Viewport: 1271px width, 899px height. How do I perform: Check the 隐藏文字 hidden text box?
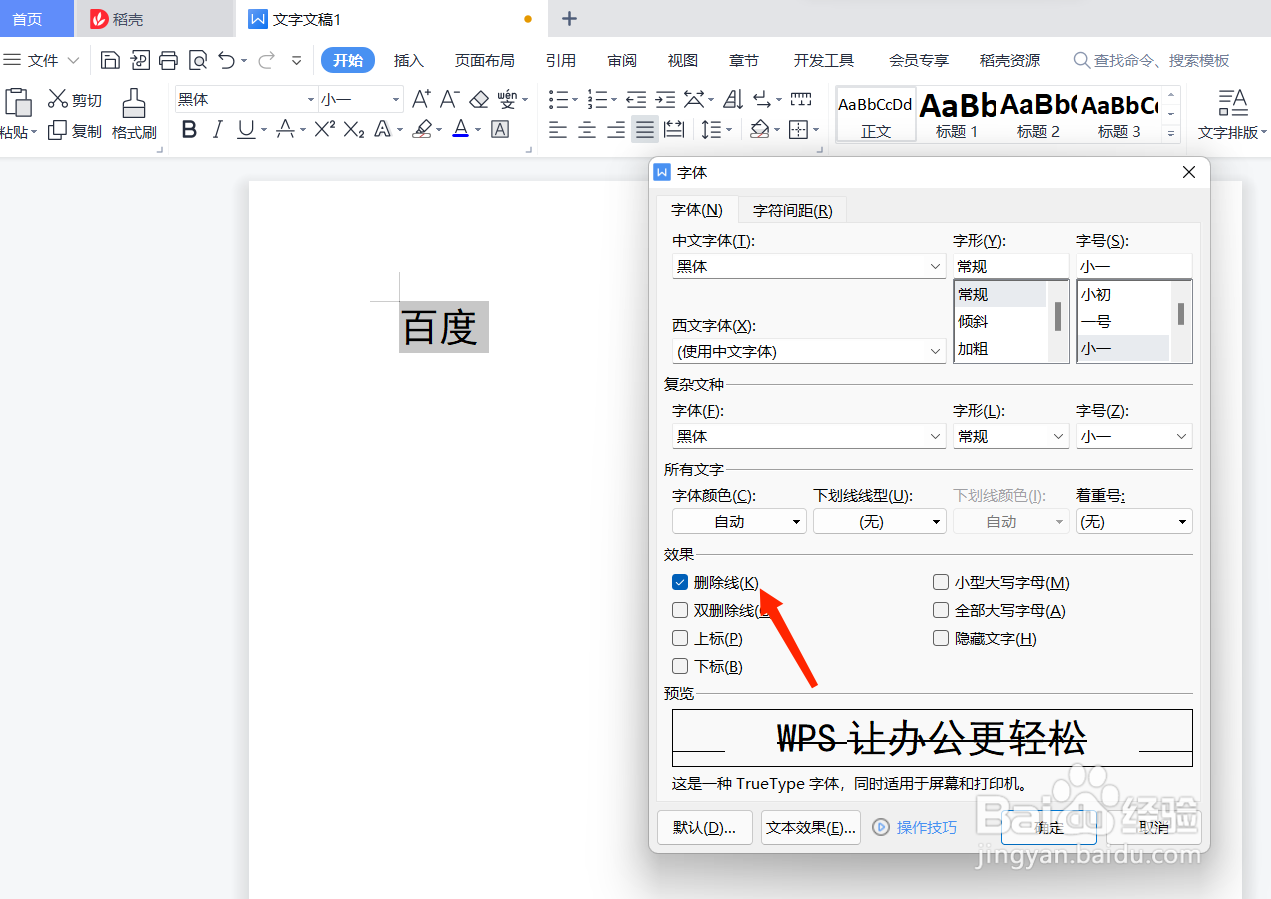point(941,638)
